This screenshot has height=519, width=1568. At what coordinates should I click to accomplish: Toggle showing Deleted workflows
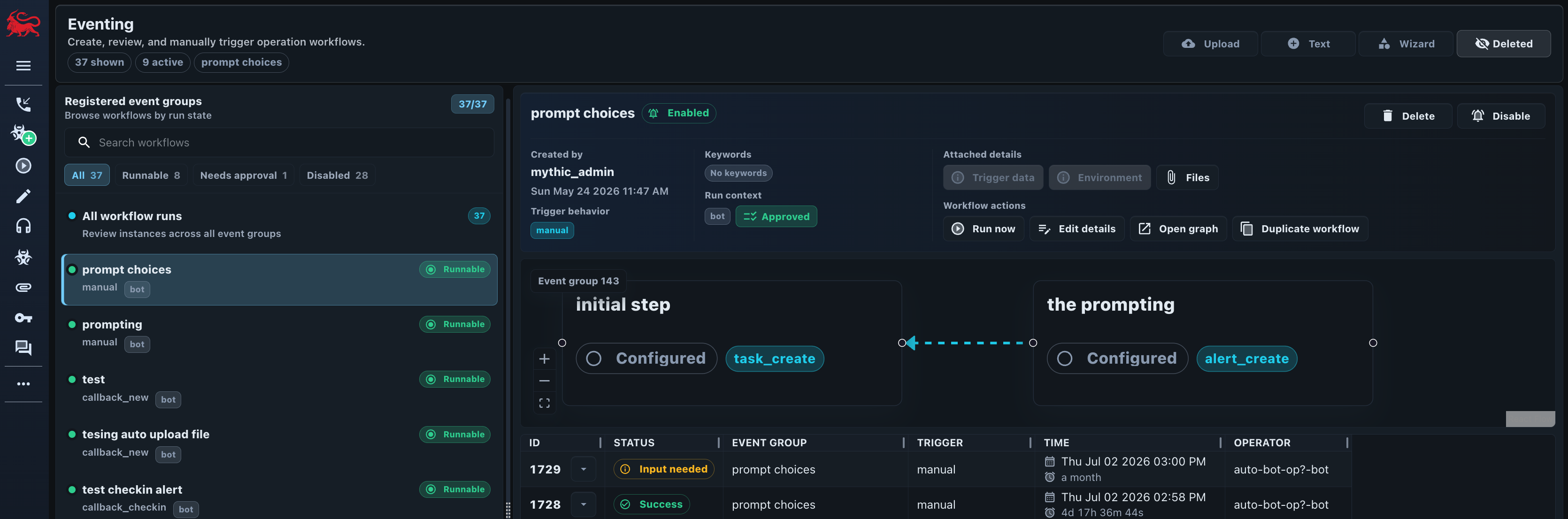click(1503, 44)
